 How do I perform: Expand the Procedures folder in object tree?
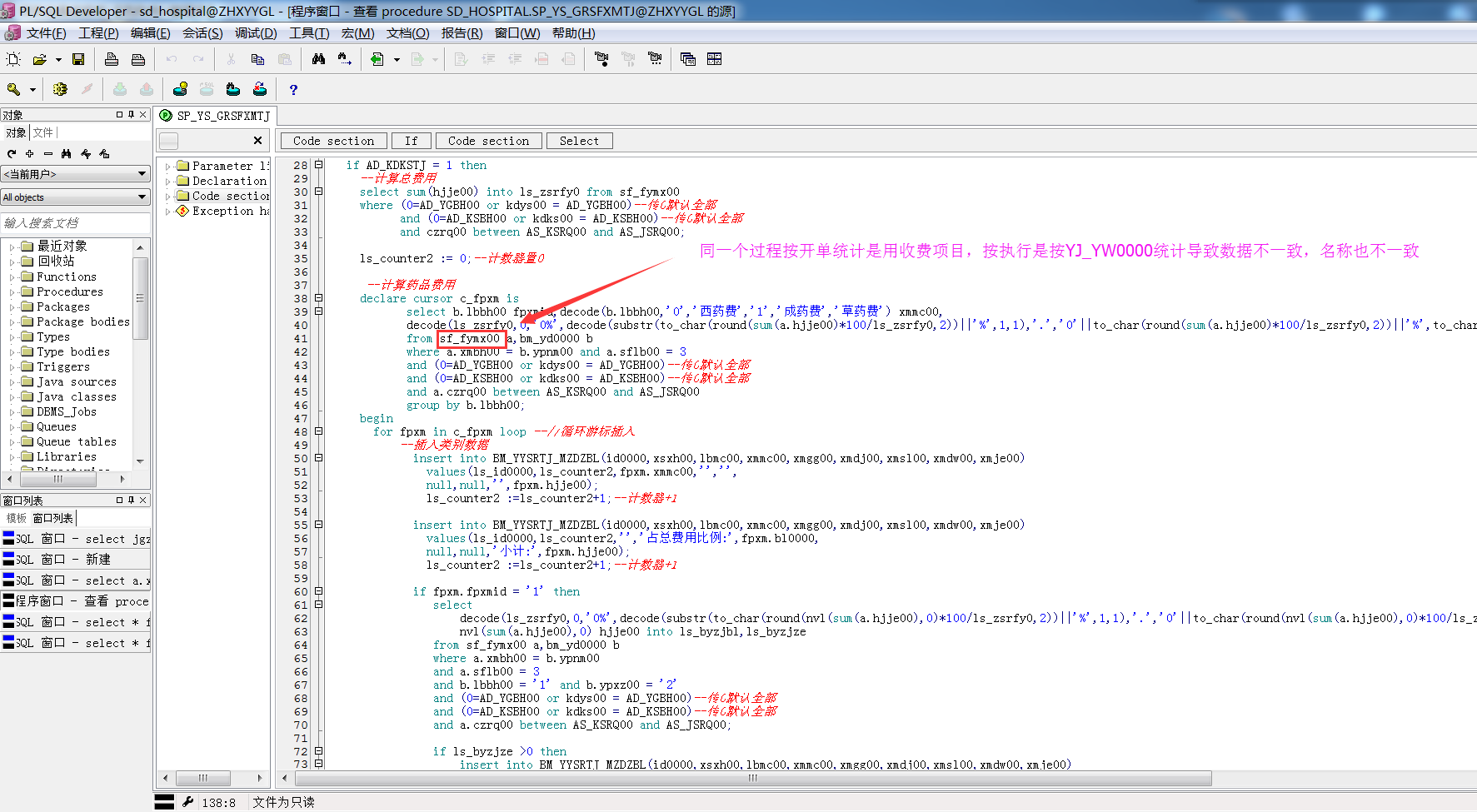[12, 292]
